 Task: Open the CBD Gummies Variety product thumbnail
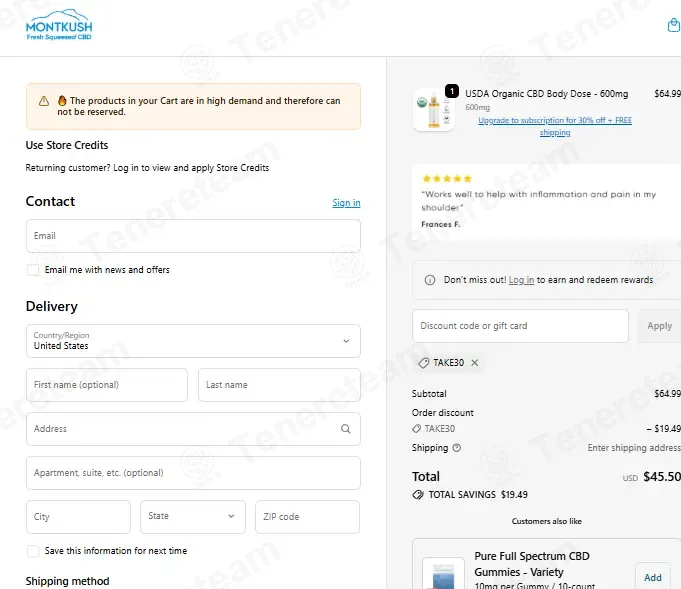(443, 573)
